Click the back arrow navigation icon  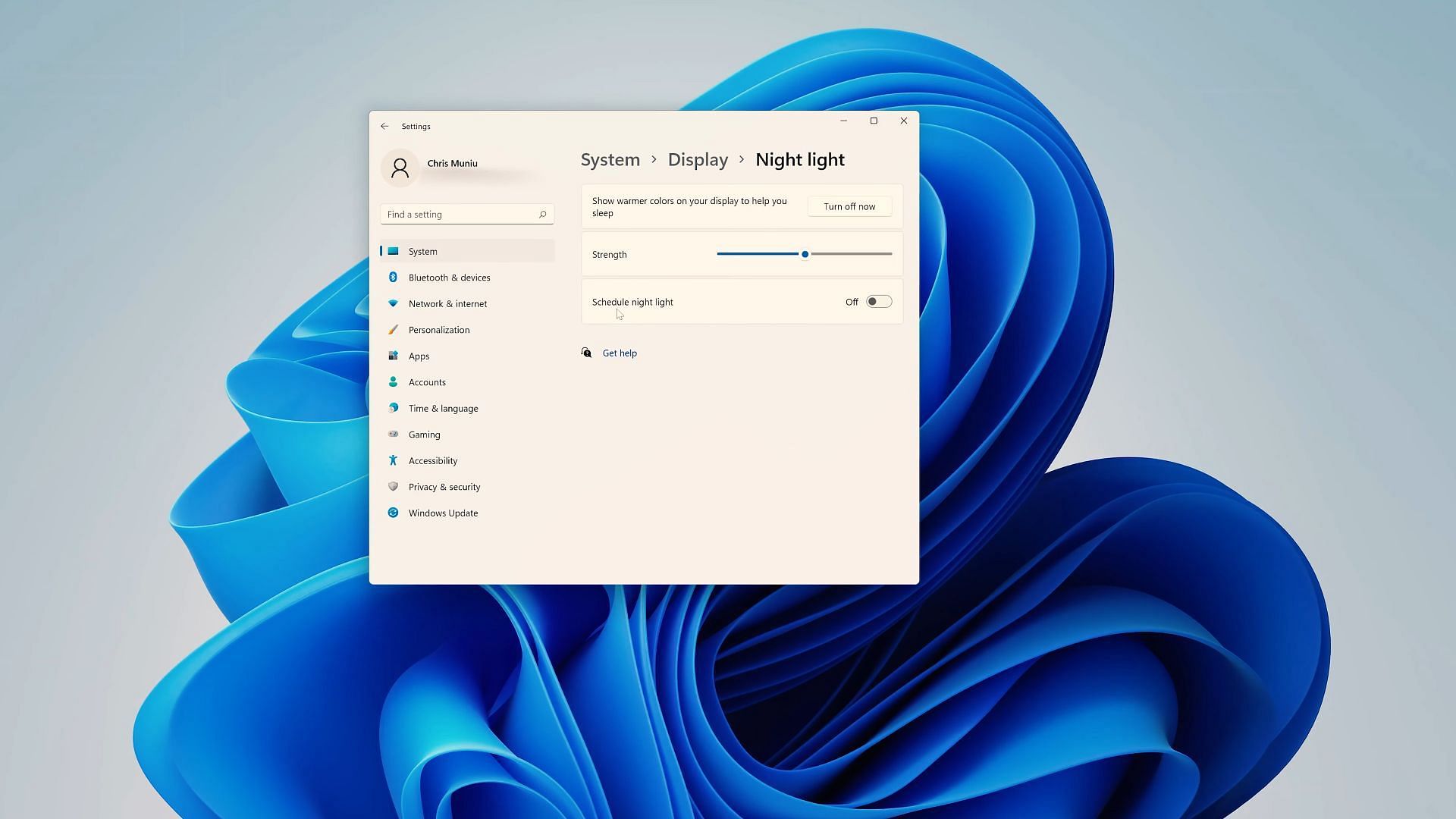click(x=385, y=125)
